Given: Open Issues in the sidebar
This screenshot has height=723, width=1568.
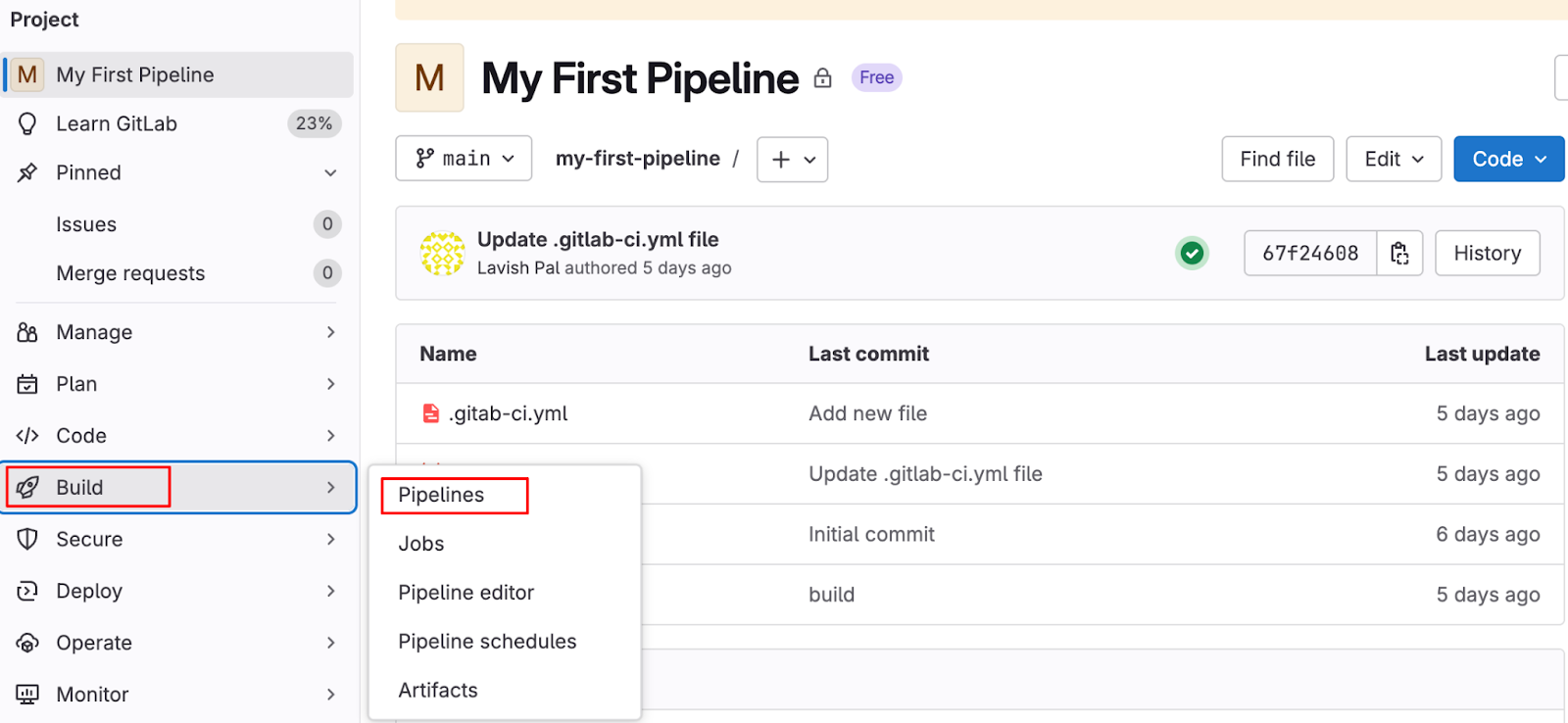Looking at the screenshot, I should pos(86,224).
